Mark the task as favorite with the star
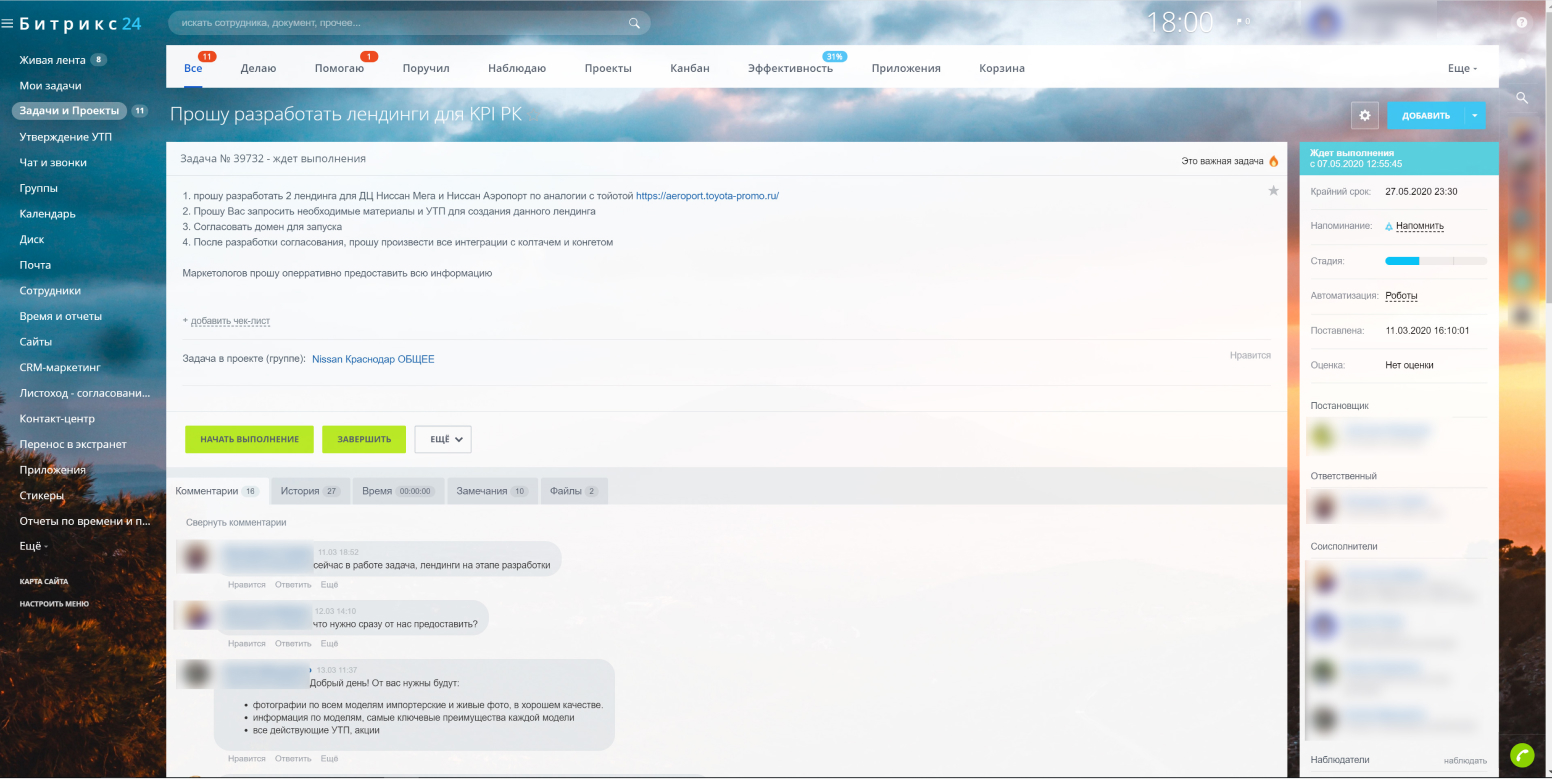 (1273, 190)
